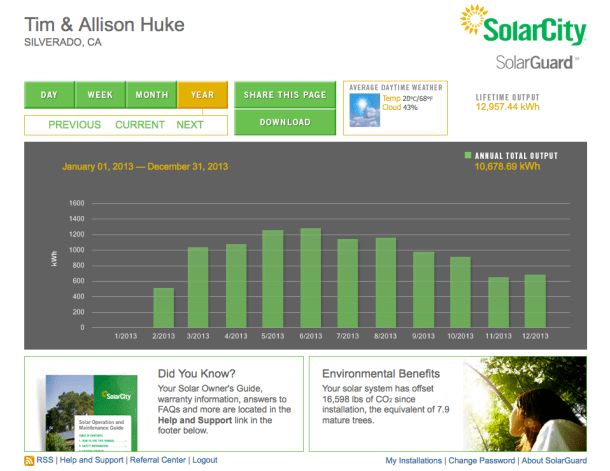Click the 10/2013 bar in chart

pyautogui.click(x=460, y=292)
